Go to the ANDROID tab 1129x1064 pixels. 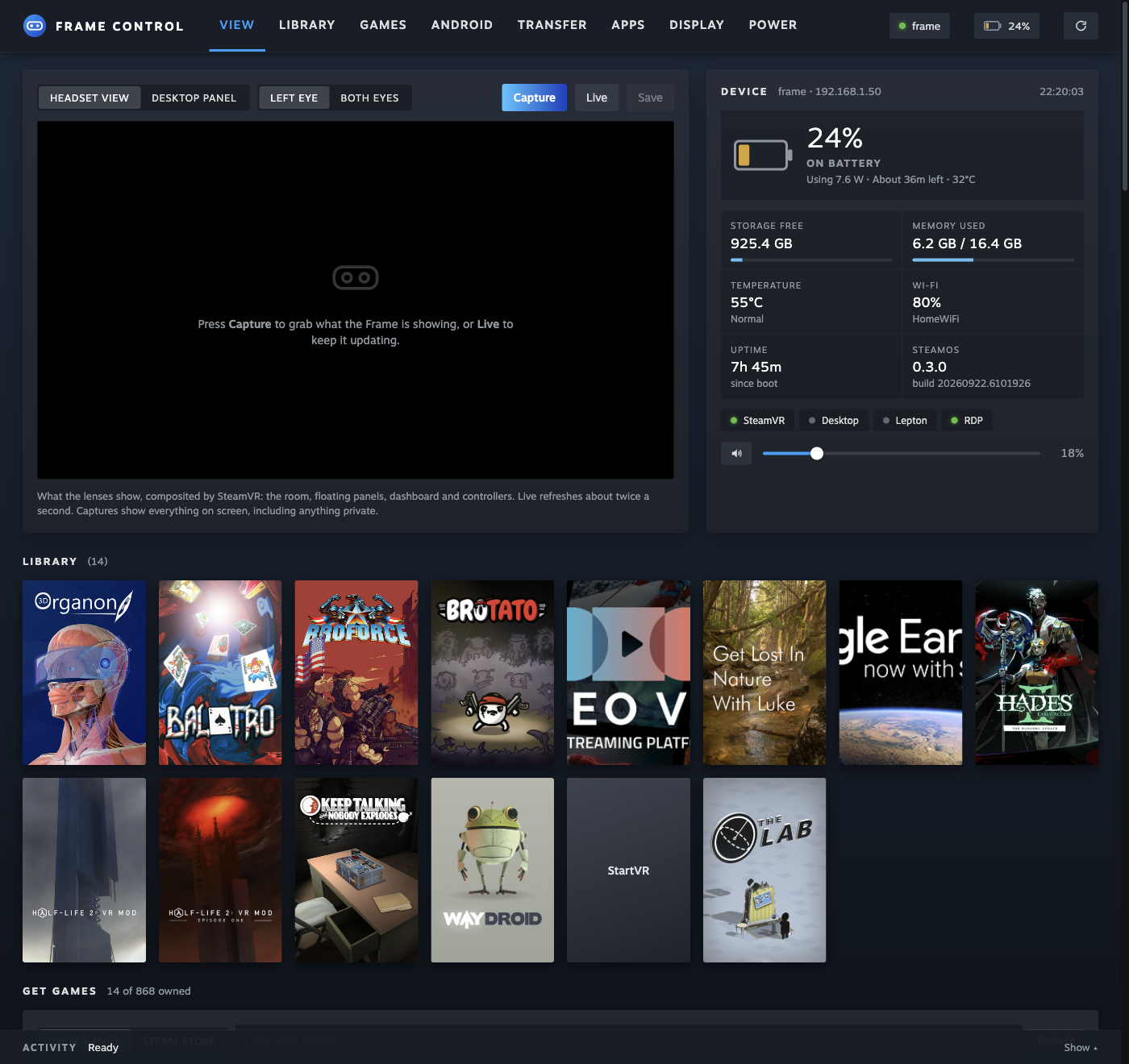pyautogui.click(x=462, y=25)
